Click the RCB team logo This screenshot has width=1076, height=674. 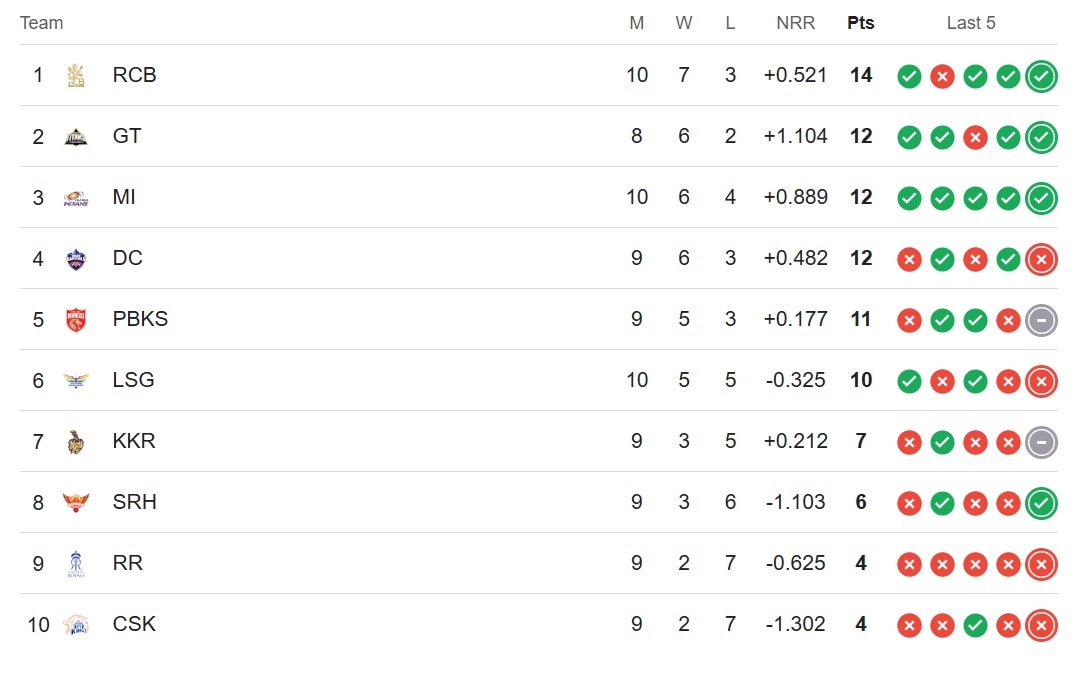[x=75, y=75]
